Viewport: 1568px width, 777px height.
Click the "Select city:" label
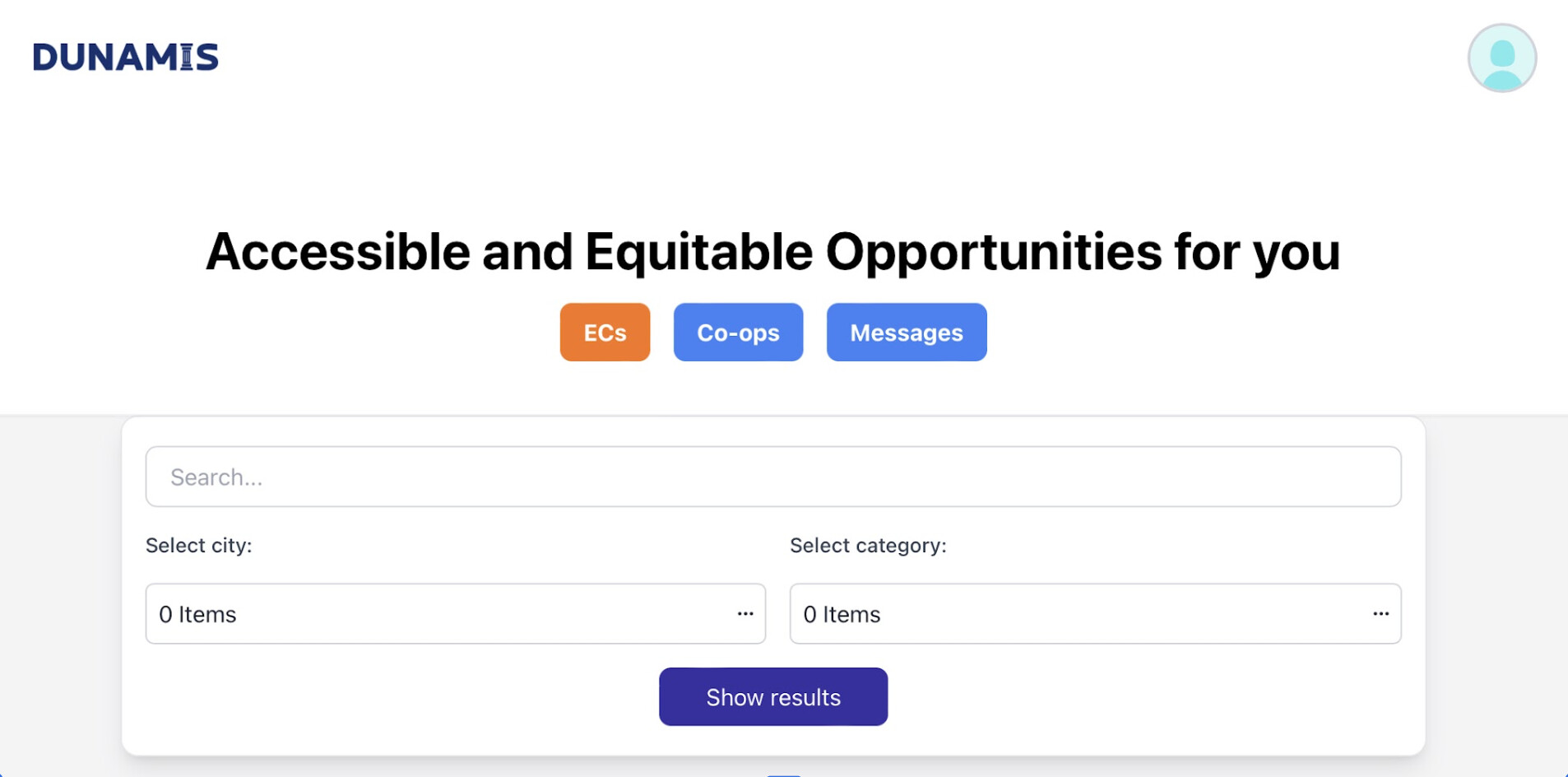point(199,546)
